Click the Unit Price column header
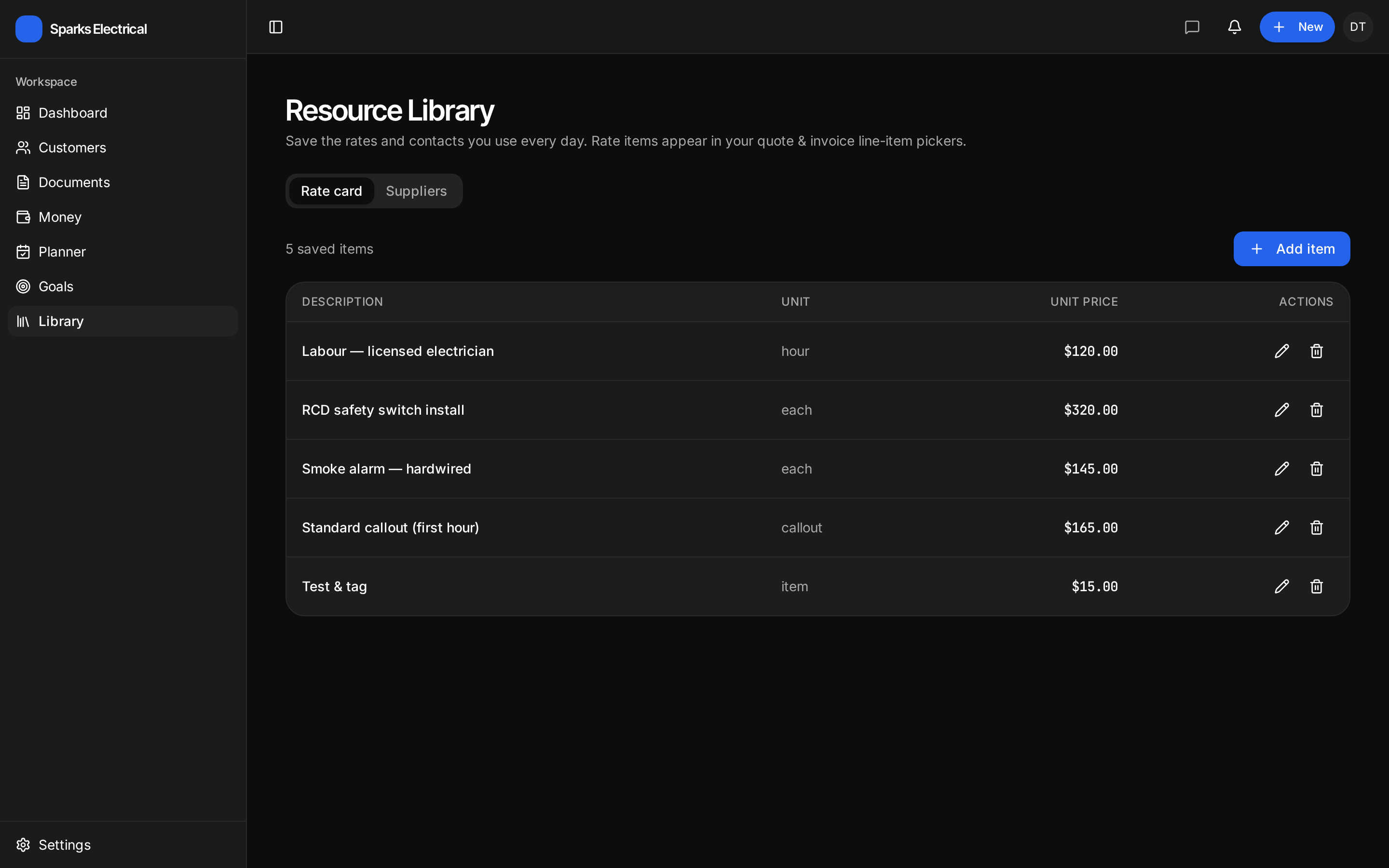Screen dimensions: 1389x868 [x=1084, y=302]
